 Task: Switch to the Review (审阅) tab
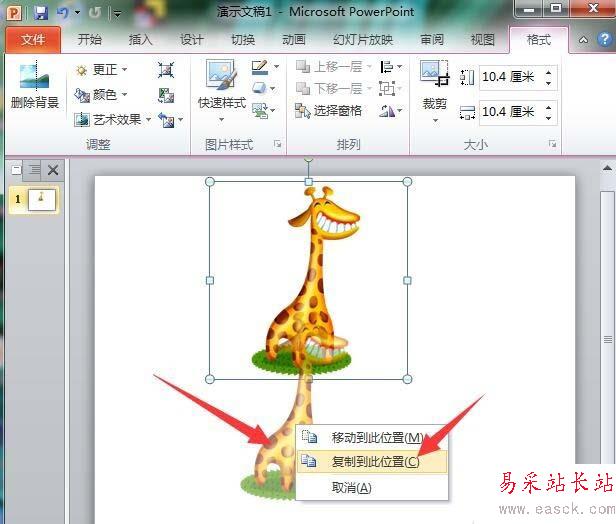point(432,40)
